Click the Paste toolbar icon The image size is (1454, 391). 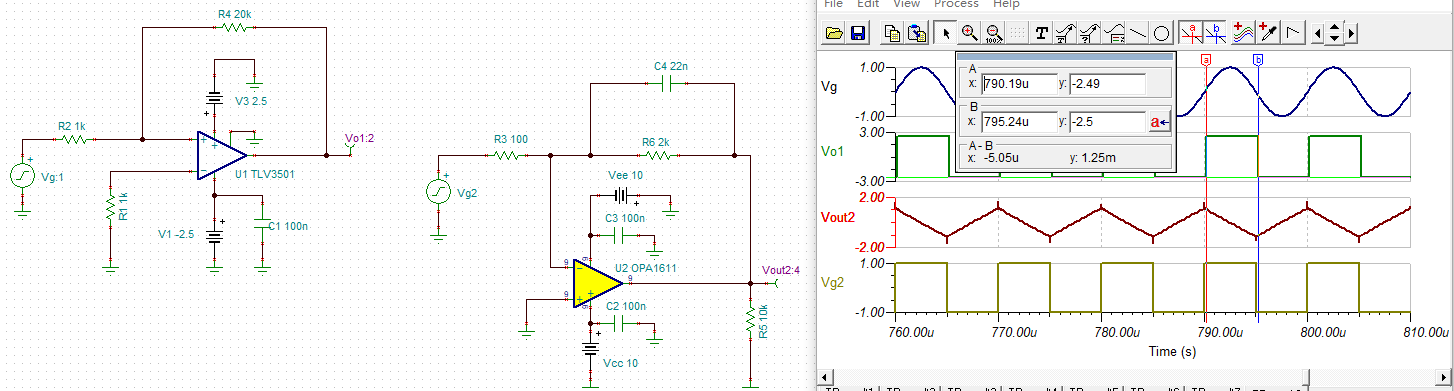point(916,33)
